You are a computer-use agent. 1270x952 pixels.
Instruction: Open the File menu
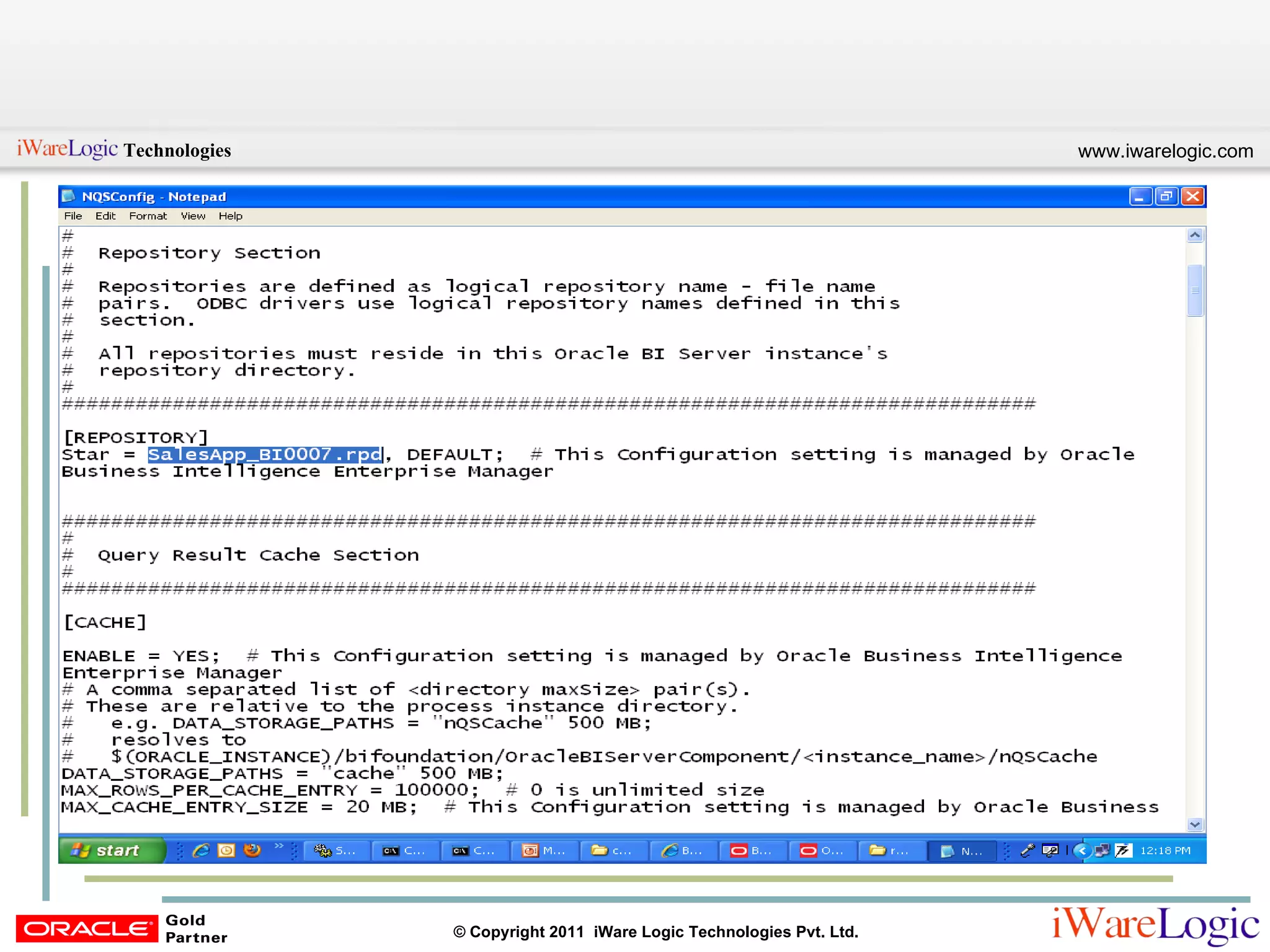(x=73, y=216)
